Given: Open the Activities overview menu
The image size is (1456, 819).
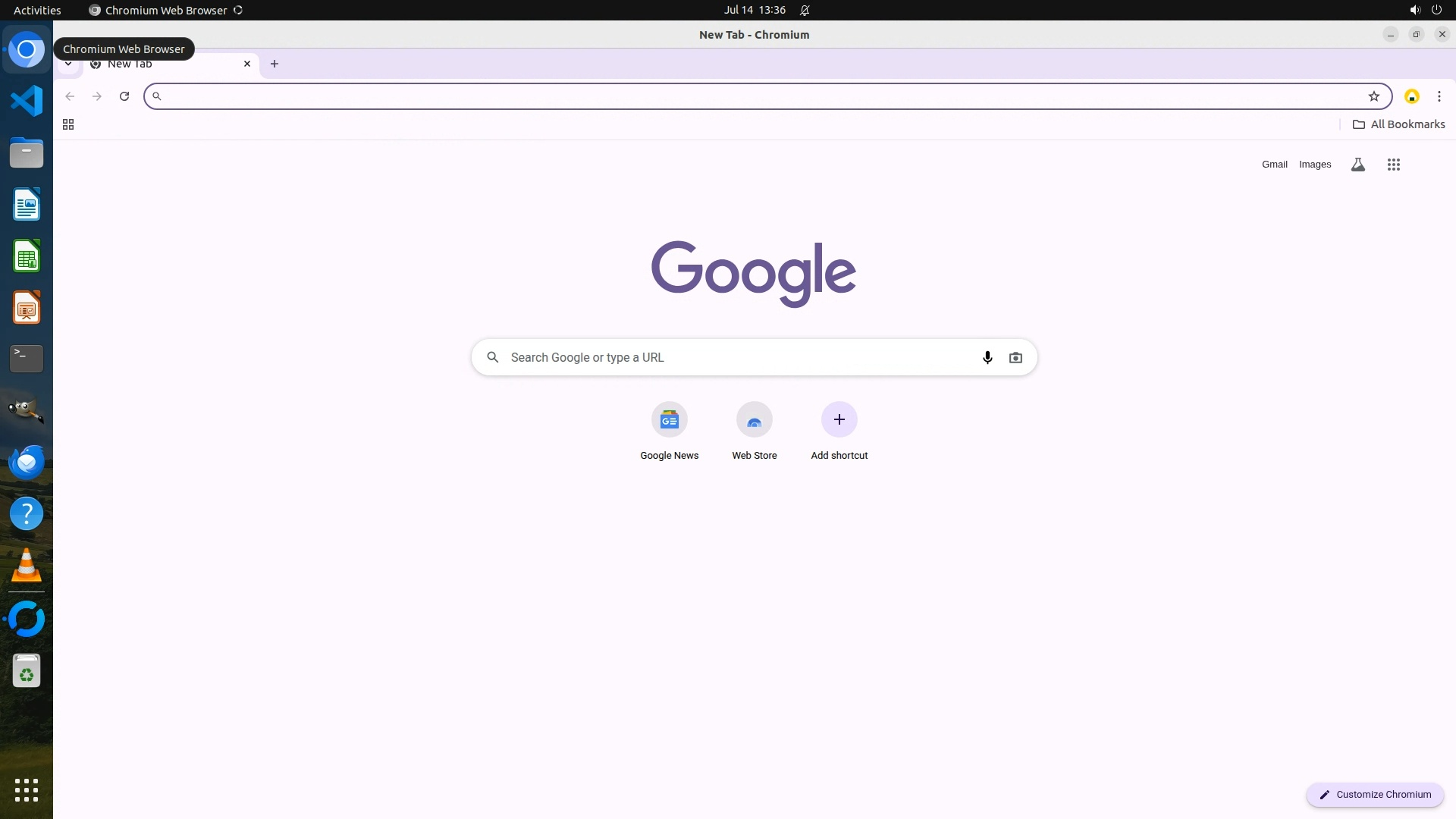Looking at the screenshot, I should click(x=37, y=10).
